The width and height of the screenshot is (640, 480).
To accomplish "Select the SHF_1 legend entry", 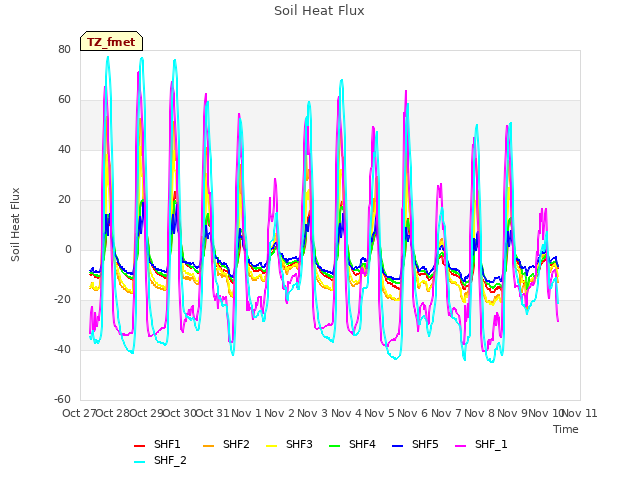I will [481, 444].
